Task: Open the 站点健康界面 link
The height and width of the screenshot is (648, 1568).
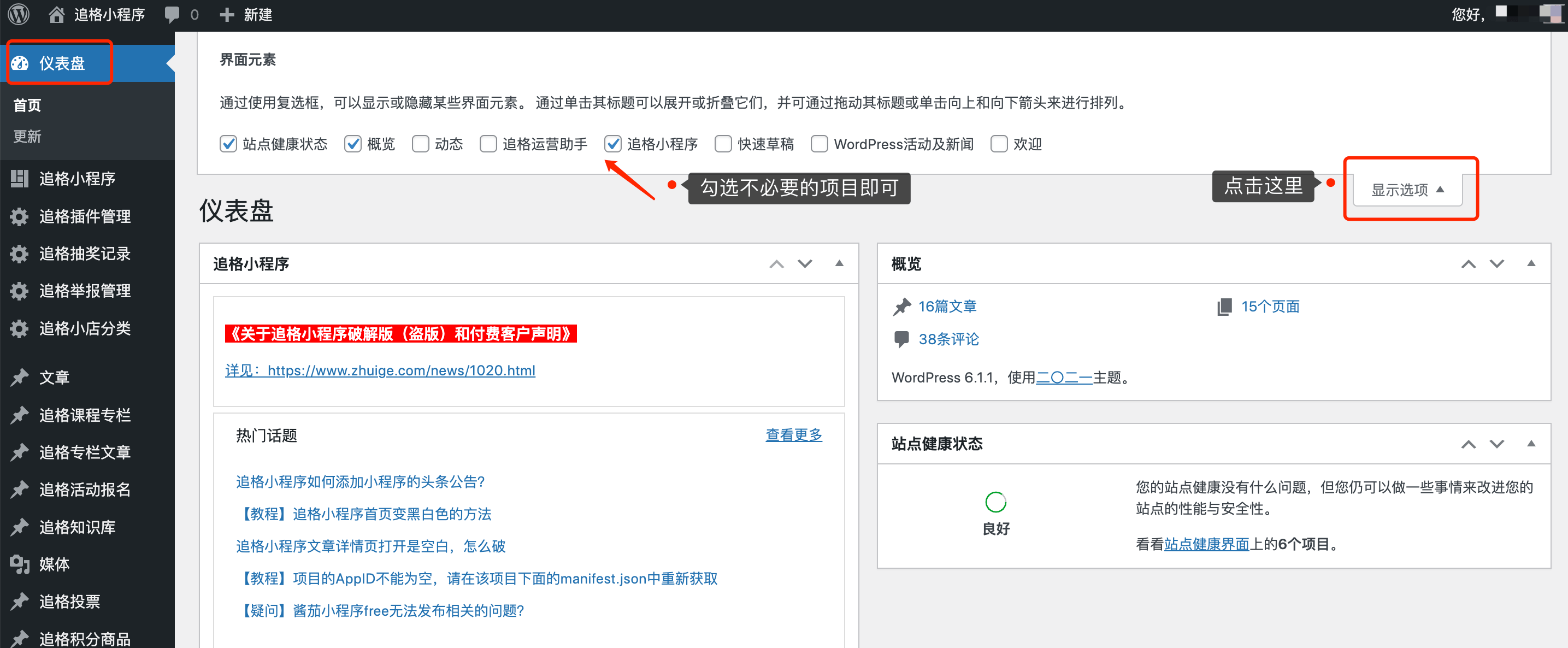Action: [x=1206, y=545]
